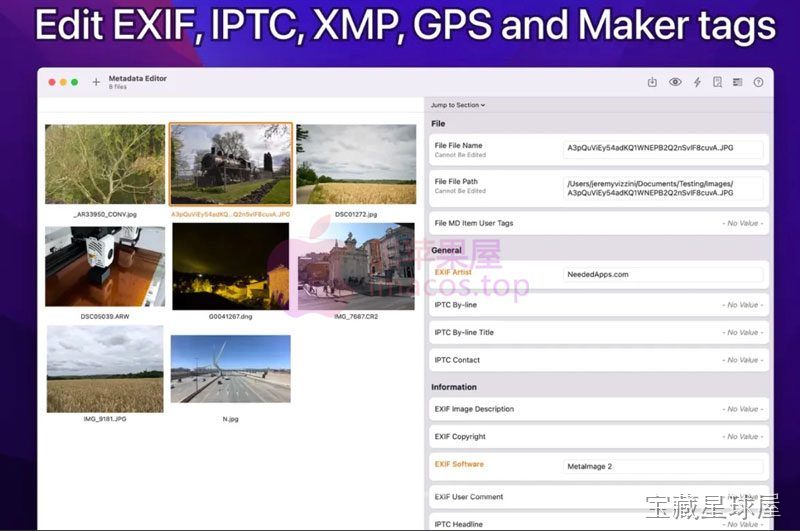Click the IPTC By-line value field
Image resolution: width=800 pixels, height=531 pixels.
pos(742,305)
